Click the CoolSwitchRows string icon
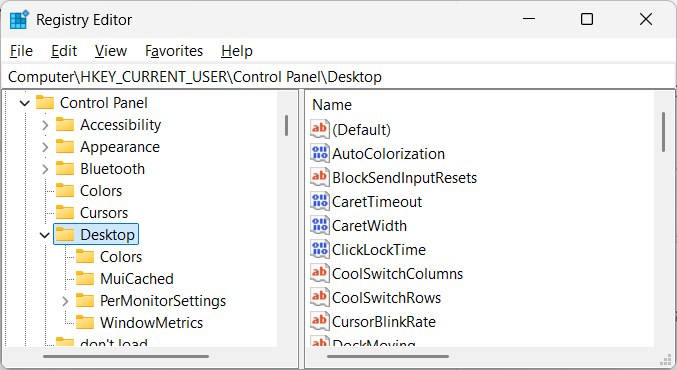677x370 pixels. tap(320, 297)
